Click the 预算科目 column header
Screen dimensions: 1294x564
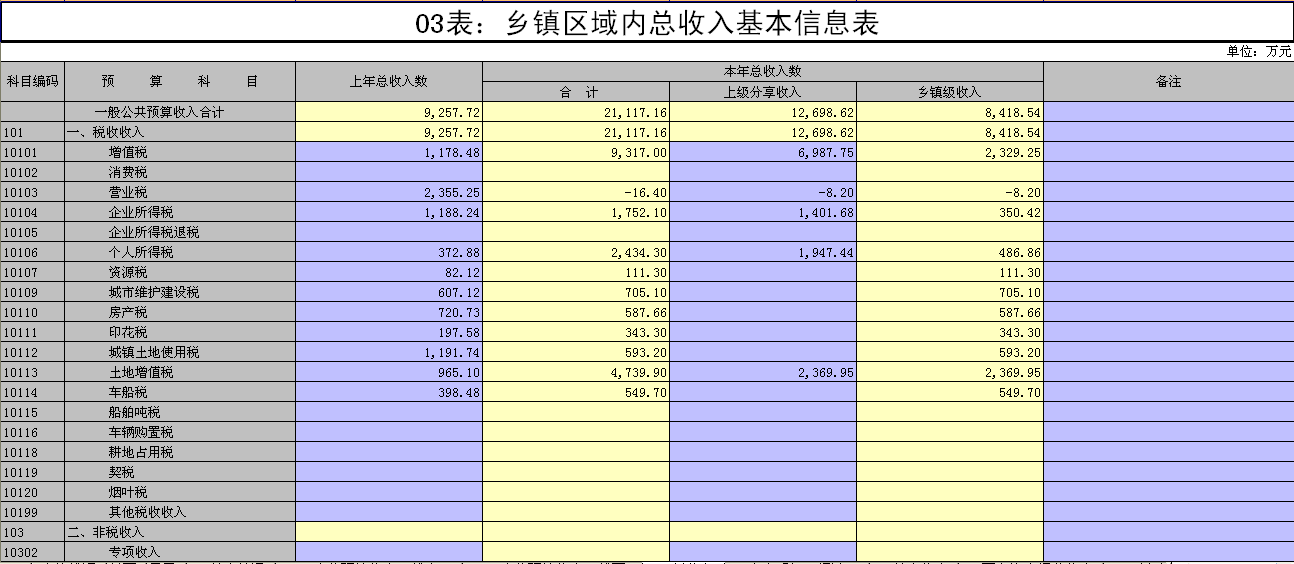(180, 82)
